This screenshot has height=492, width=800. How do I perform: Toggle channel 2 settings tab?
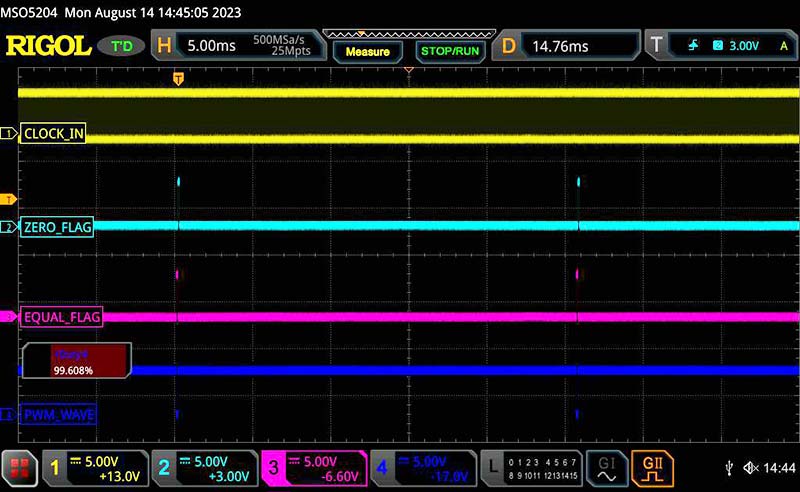click(205, 468)
